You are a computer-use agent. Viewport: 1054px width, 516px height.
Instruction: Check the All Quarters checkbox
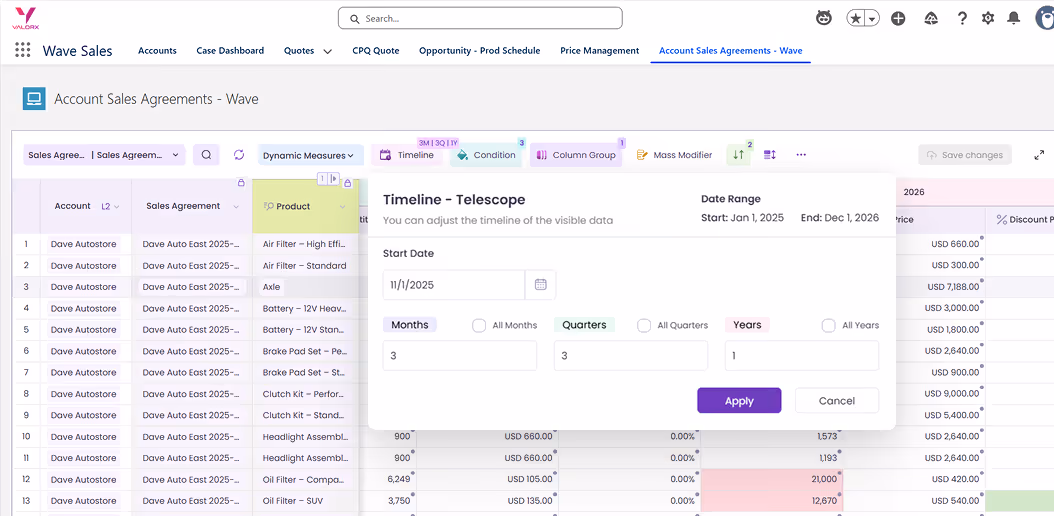click(644, 325)
